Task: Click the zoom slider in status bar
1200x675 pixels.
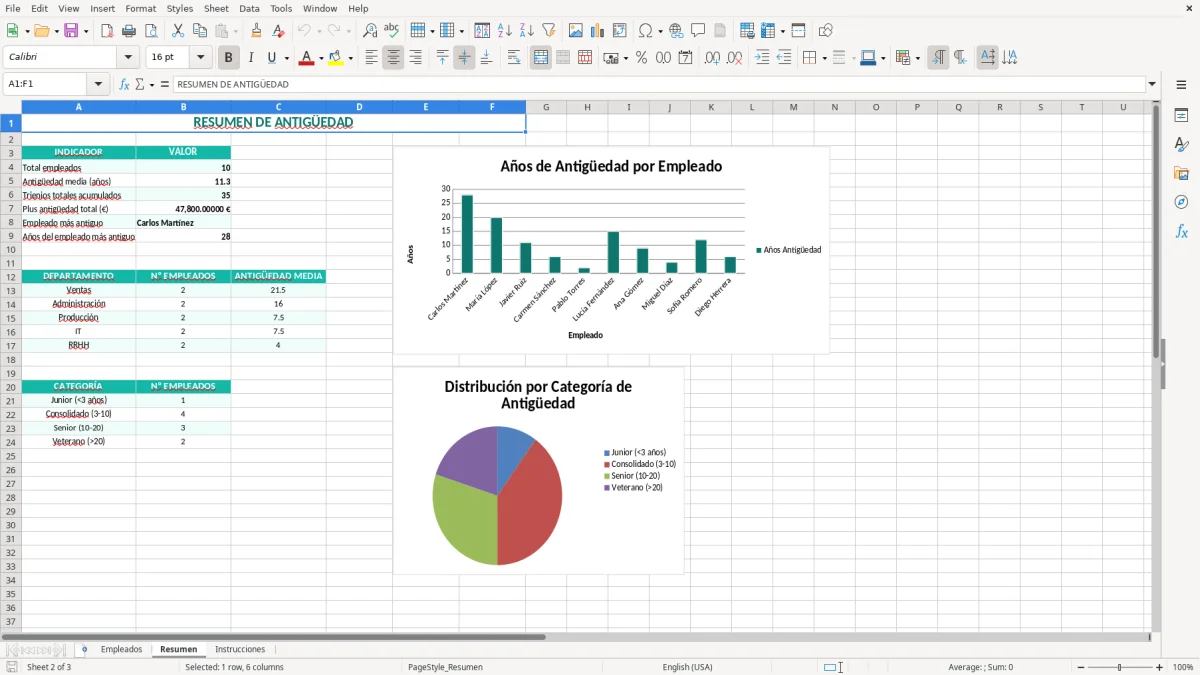Action: [x=1119, y=667]
